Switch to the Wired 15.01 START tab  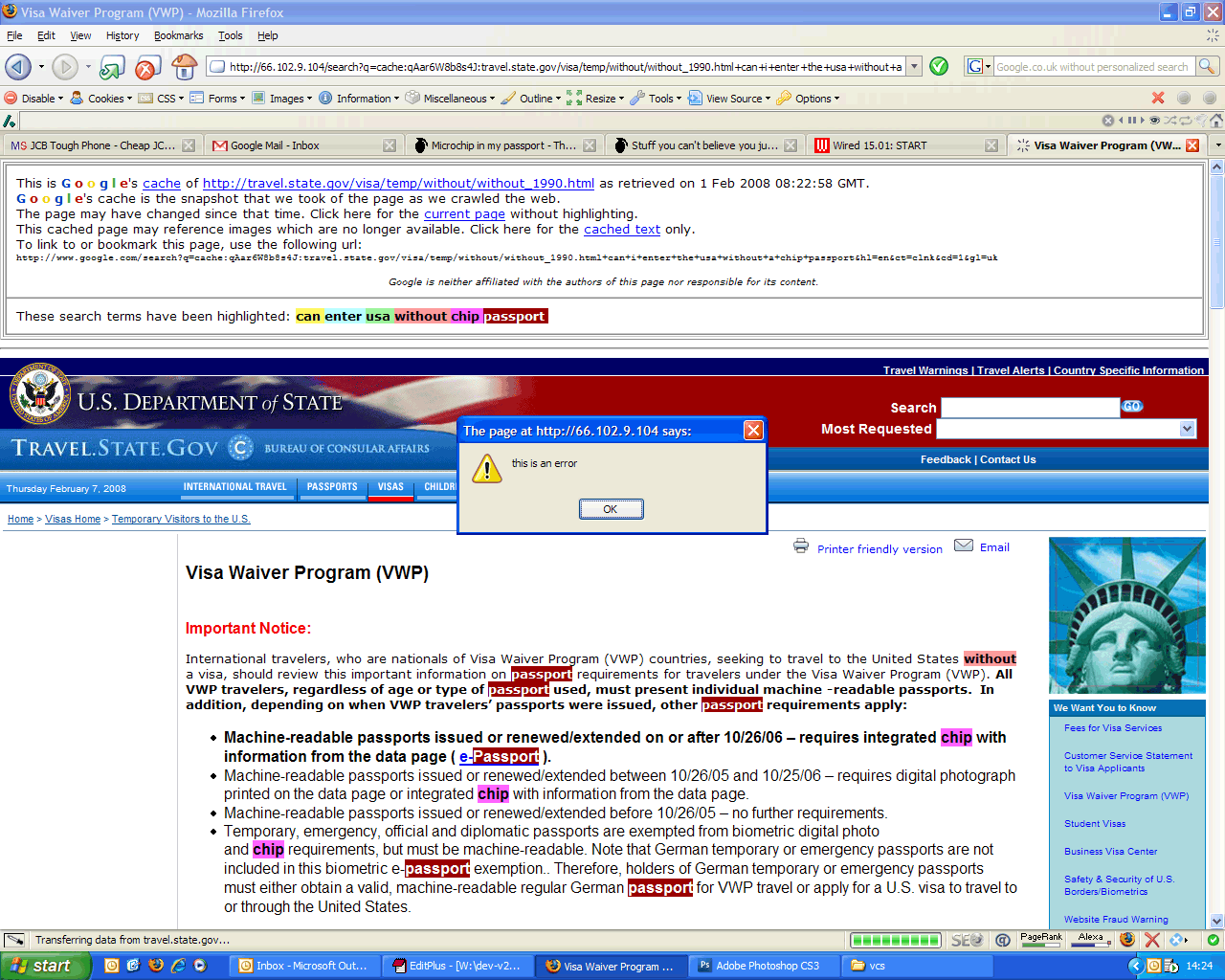pos(905,145)
